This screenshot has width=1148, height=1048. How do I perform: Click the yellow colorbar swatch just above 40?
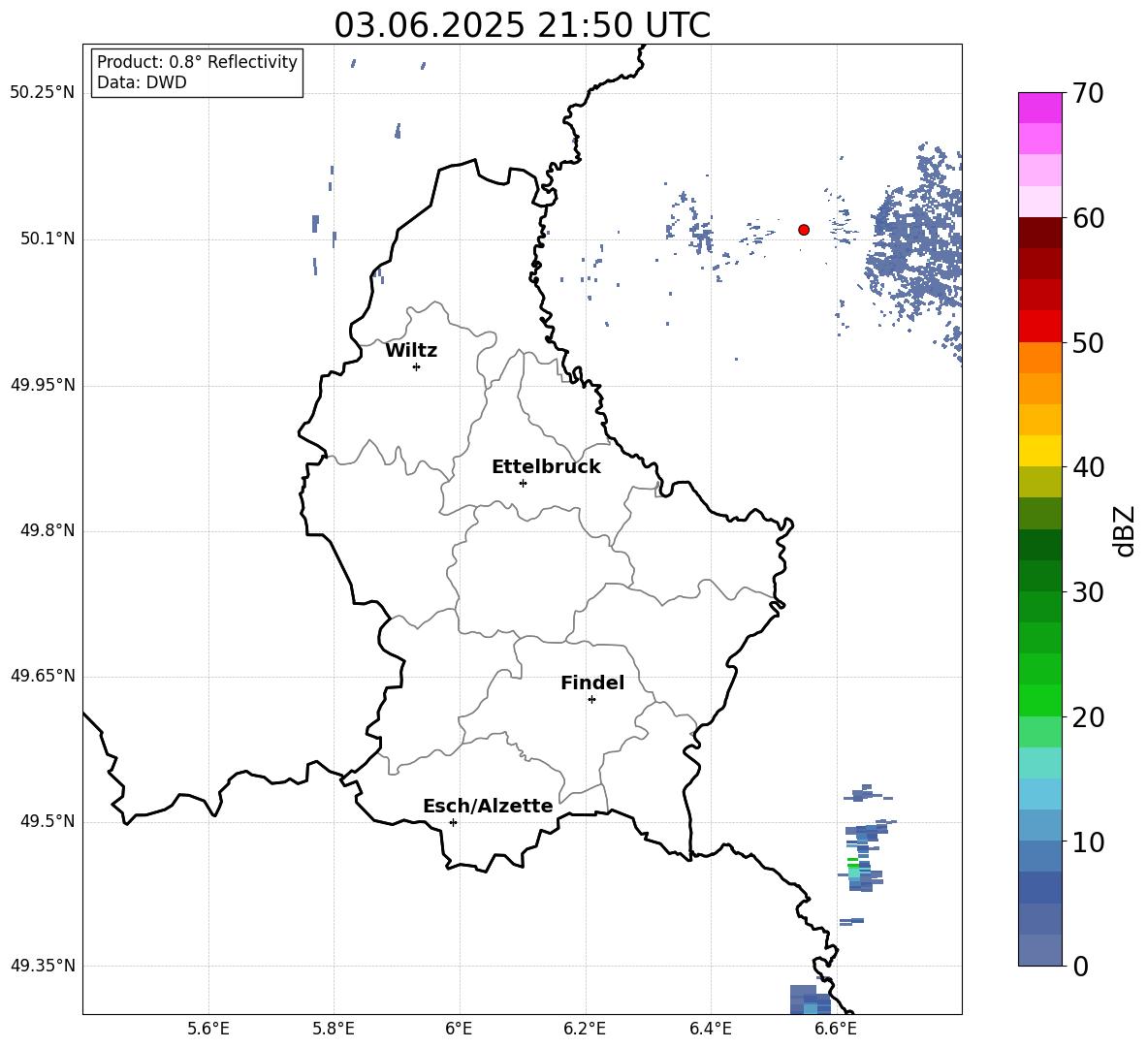coord(1040,451)
